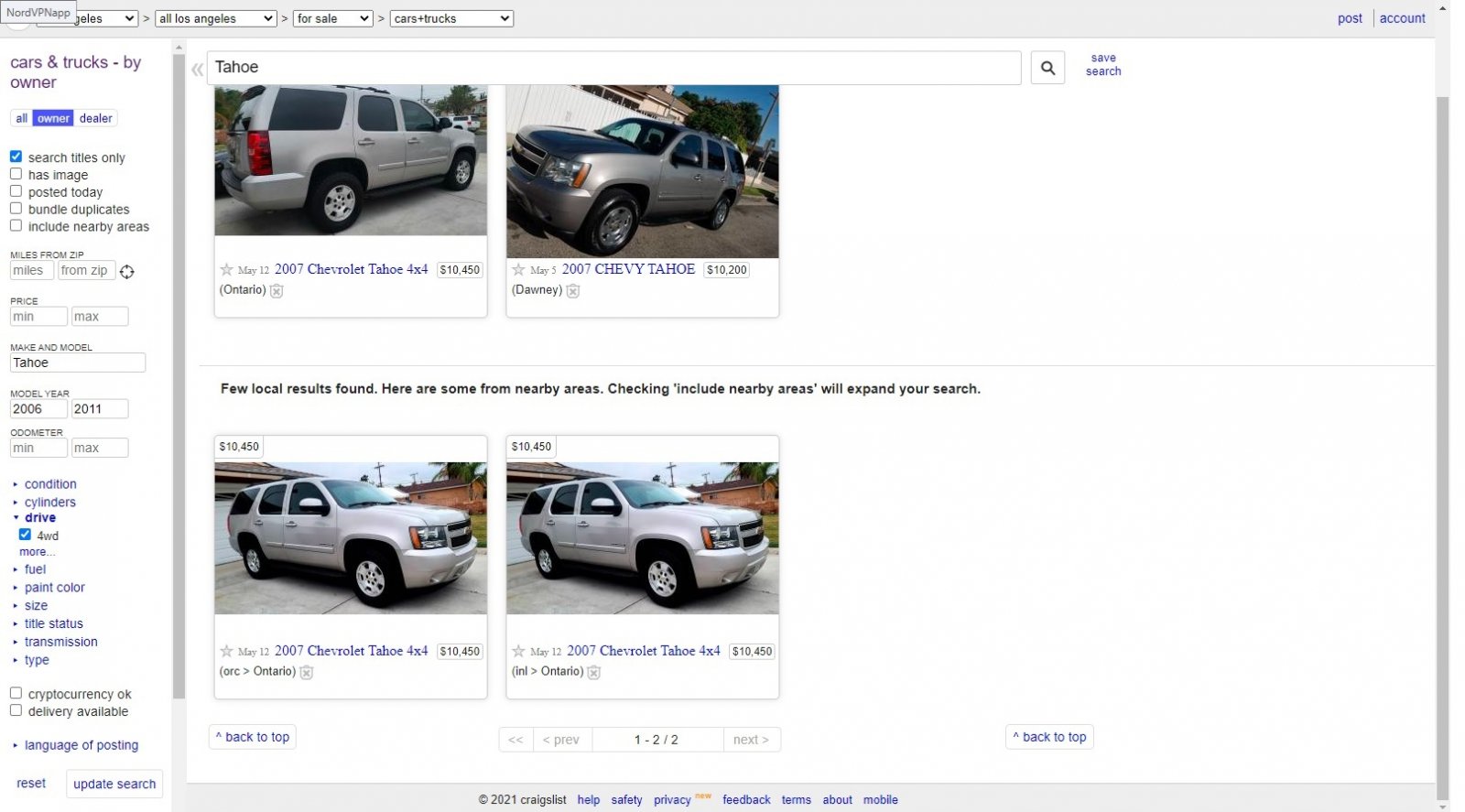
Task: Hide the inl > Ontario listing via X icon
Action: click(x=594, y=673)
